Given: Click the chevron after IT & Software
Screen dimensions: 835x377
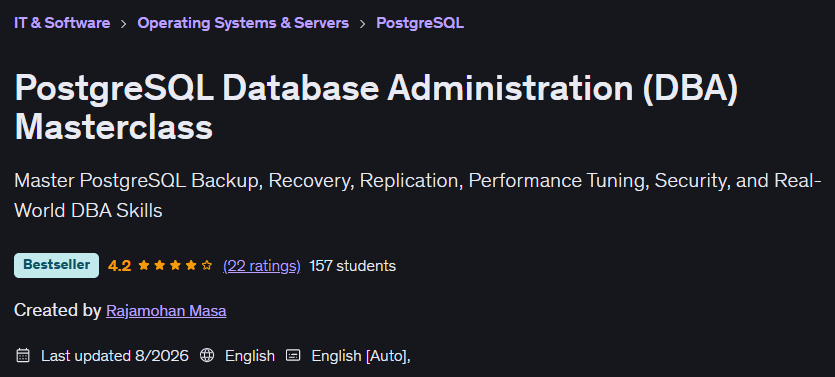Looking at the screenshot, I should pos(124,23).
